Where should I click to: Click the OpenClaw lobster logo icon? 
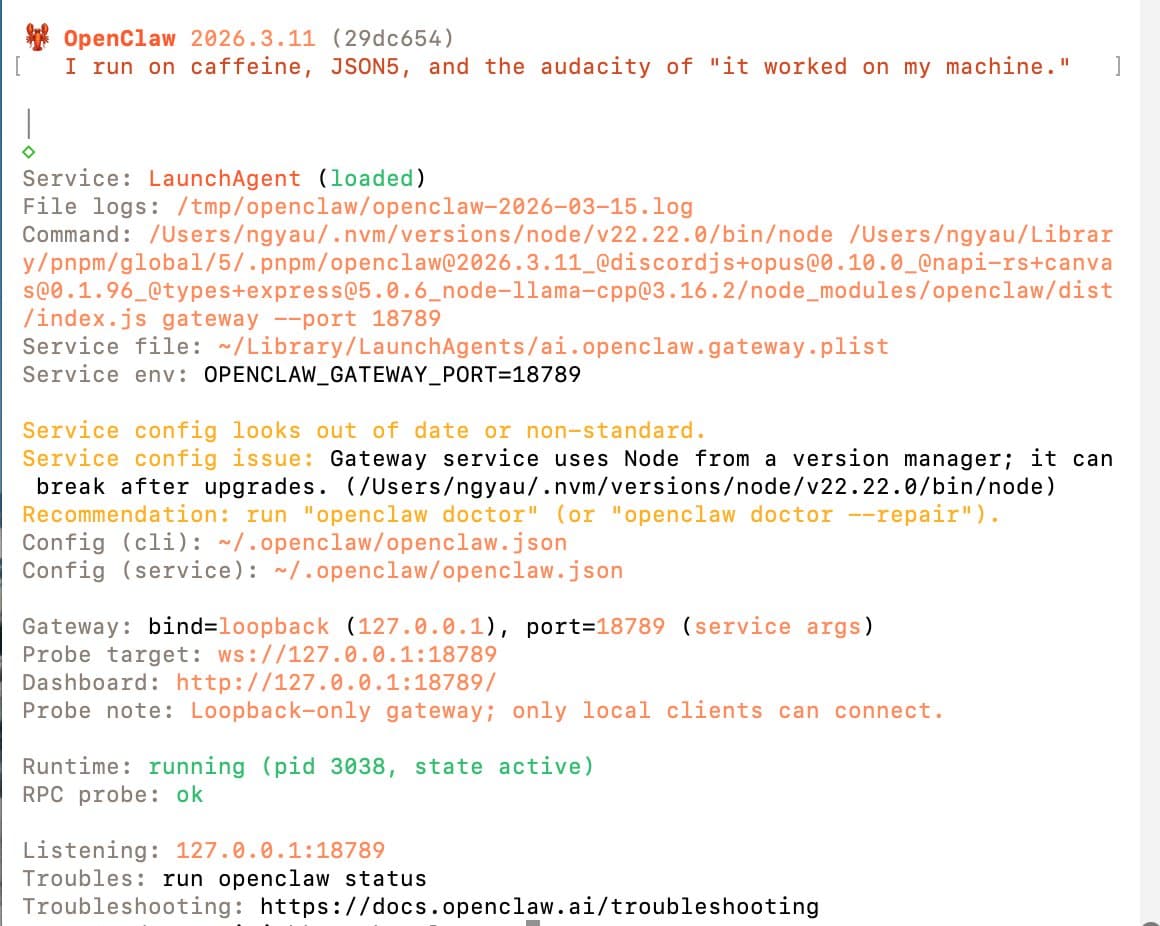coord(37,36)
